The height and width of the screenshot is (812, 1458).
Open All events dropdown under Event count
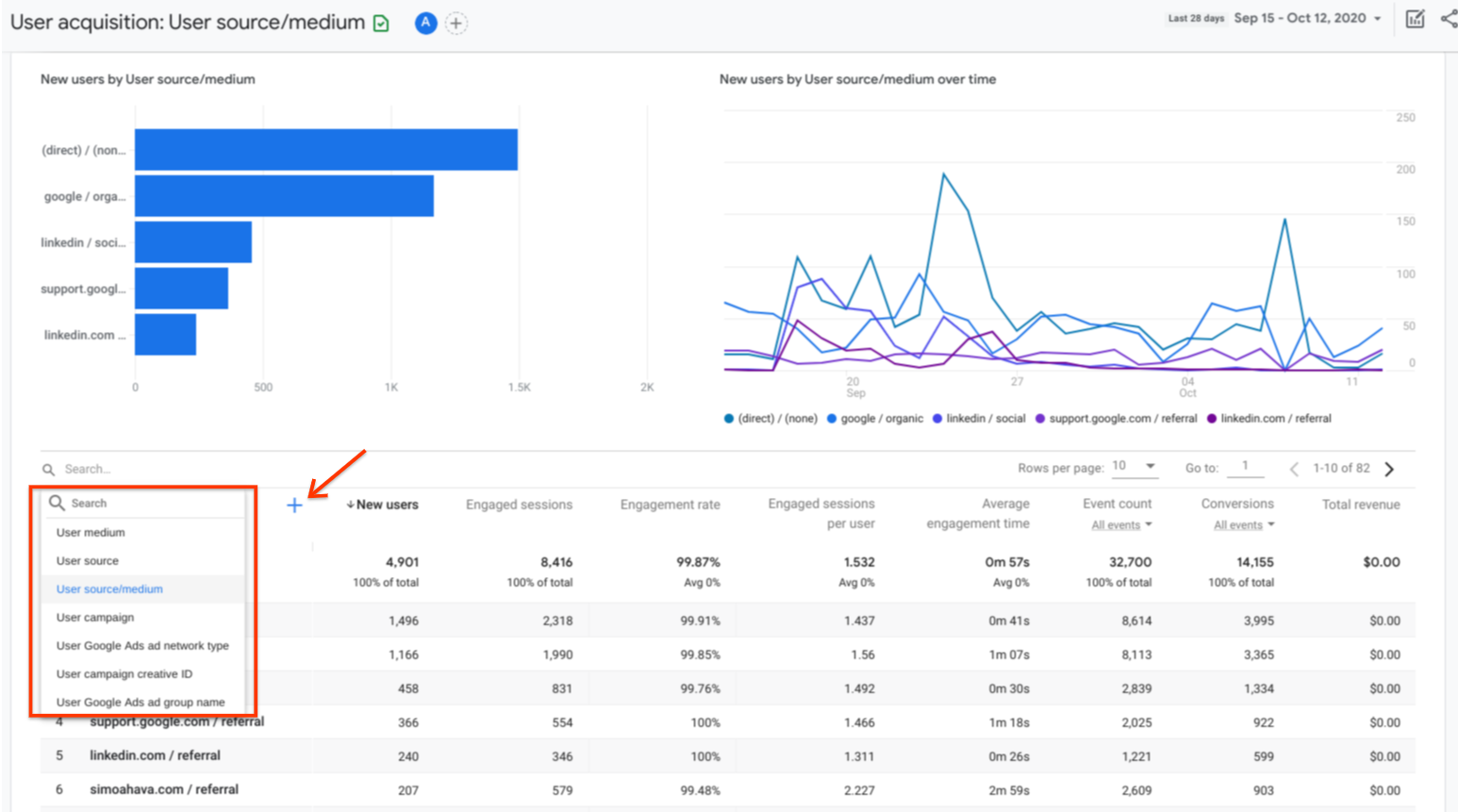click(1121, 525)
